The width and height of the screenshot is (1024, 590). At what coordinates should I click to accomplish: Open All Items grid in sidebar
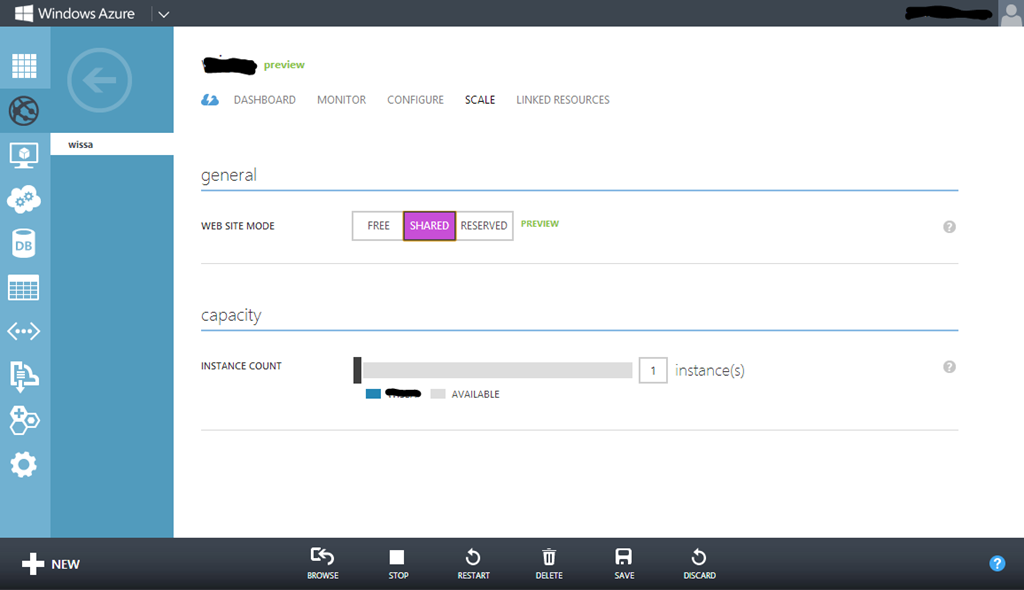tap(24, 65)
